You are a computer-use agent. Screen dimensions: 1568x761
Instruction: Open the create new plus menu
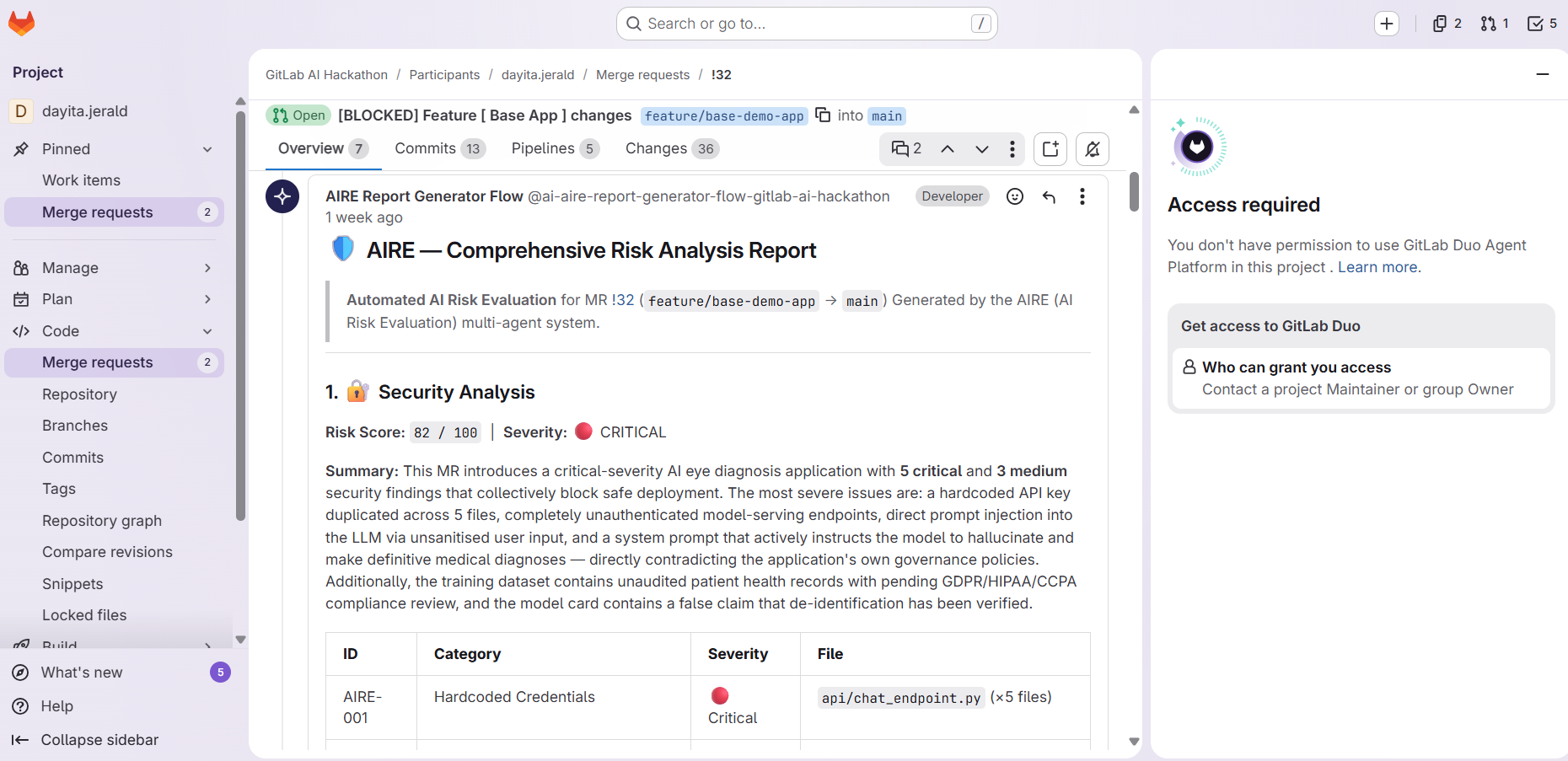1387,24
